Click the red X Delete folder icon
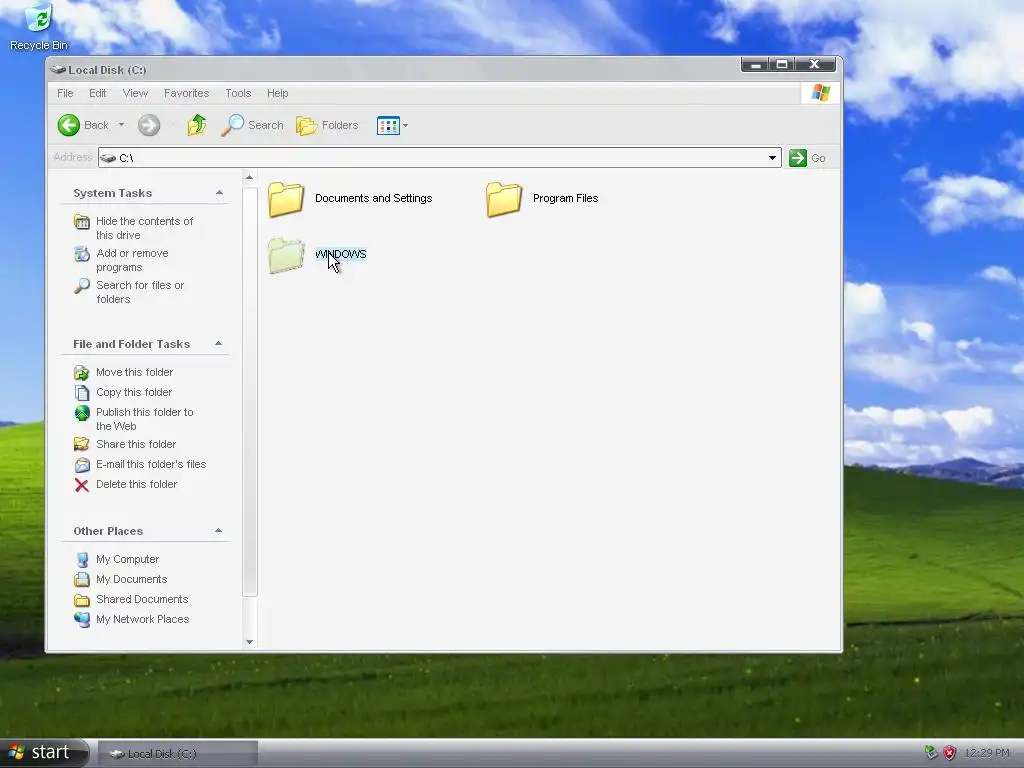 (x=82, y=485)
